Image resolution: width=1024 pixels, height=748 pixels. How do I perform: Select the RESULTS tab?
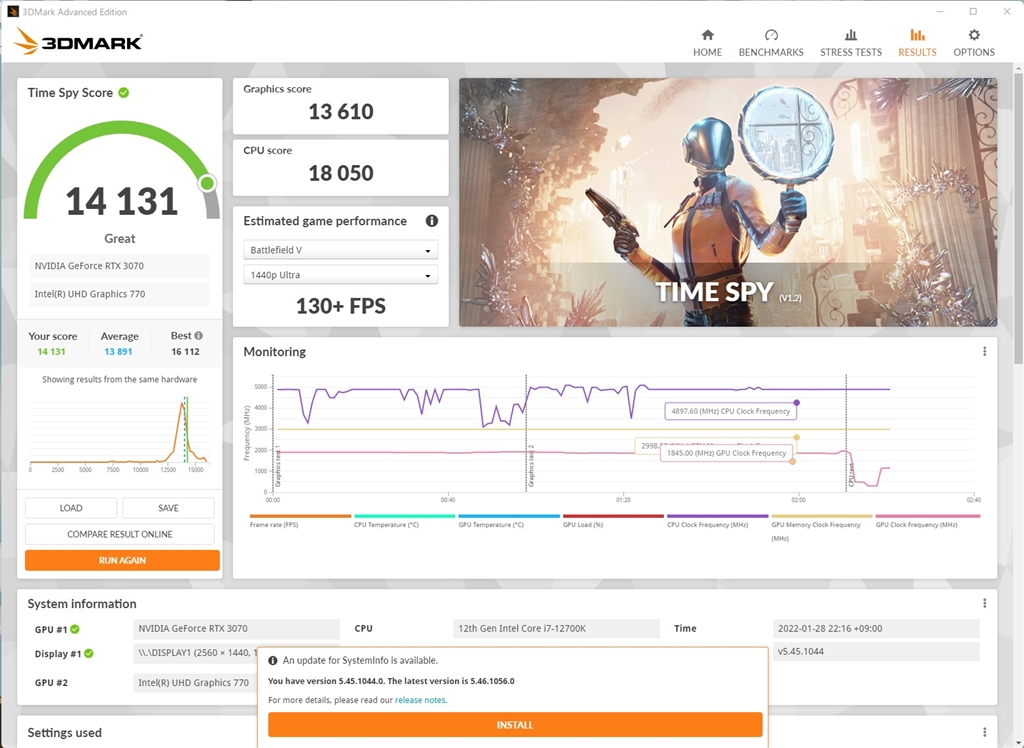[x=917, y=43]
